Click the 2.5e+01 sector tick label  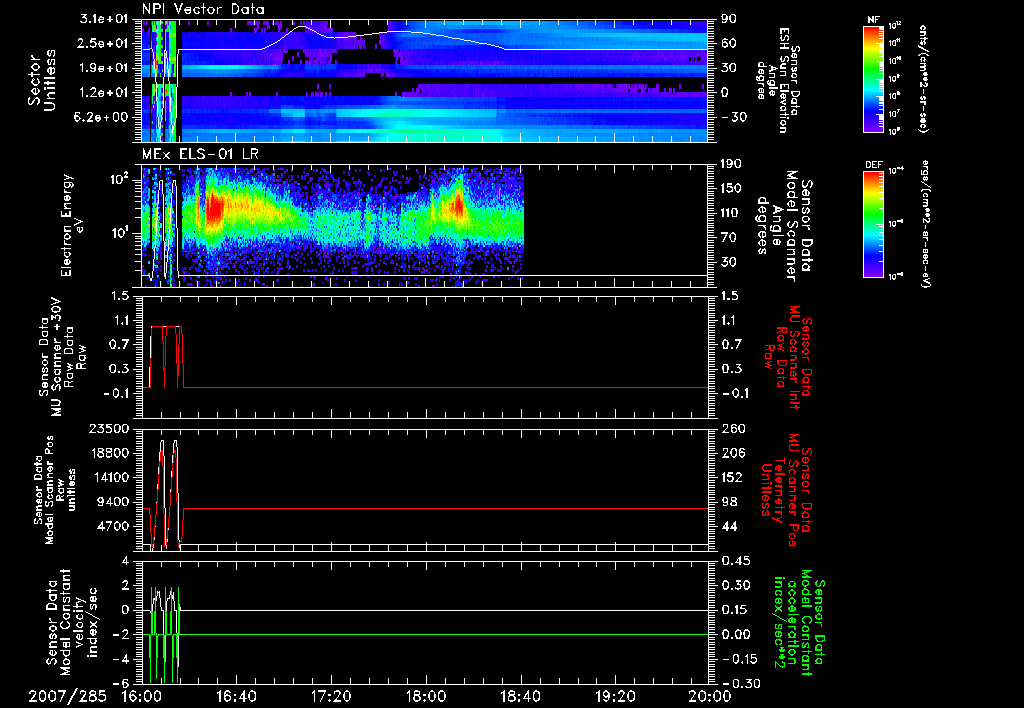tap(103, 43)
